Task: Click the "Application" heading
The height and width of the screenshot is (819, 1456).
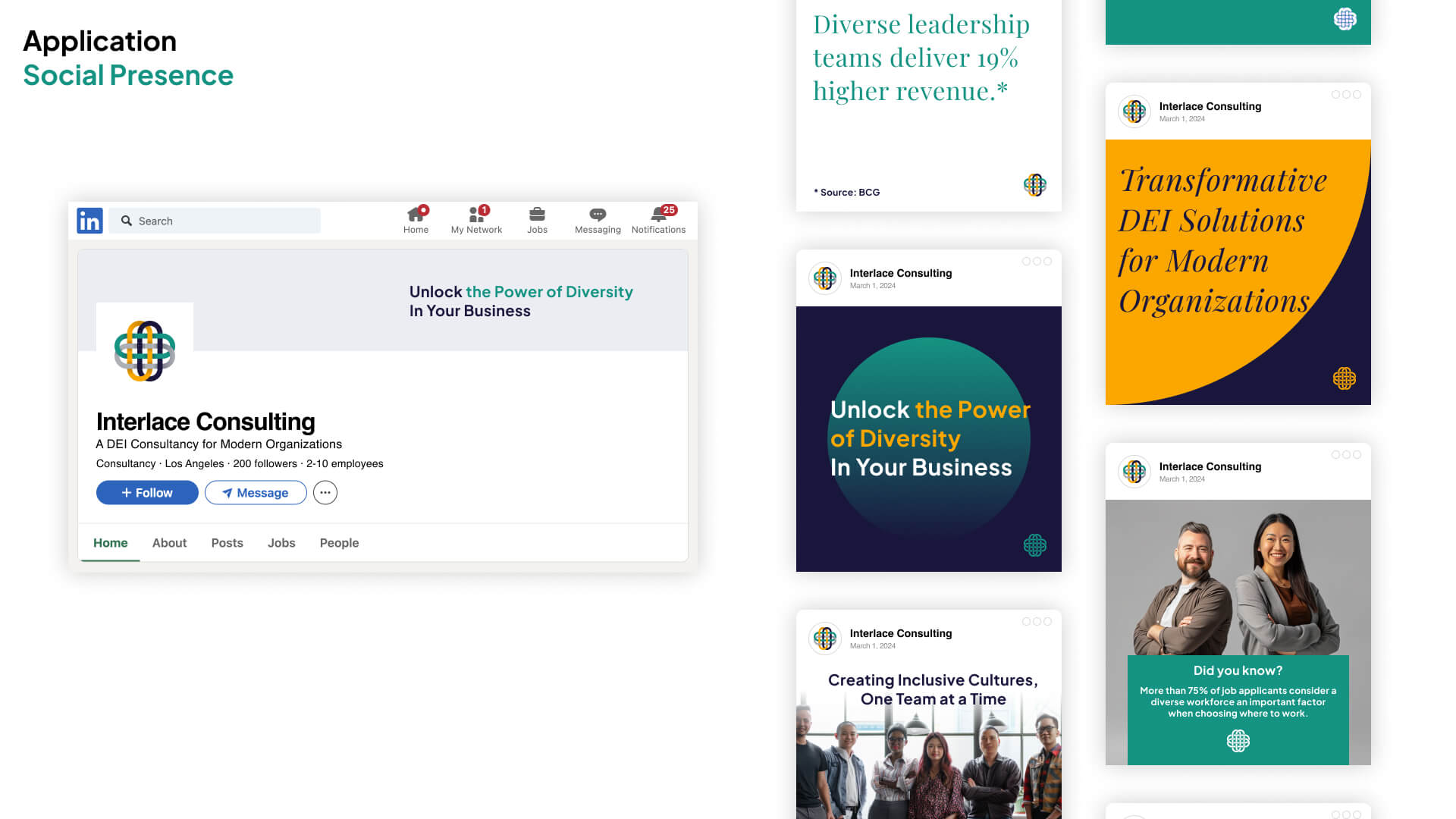Action: [99, 42]
